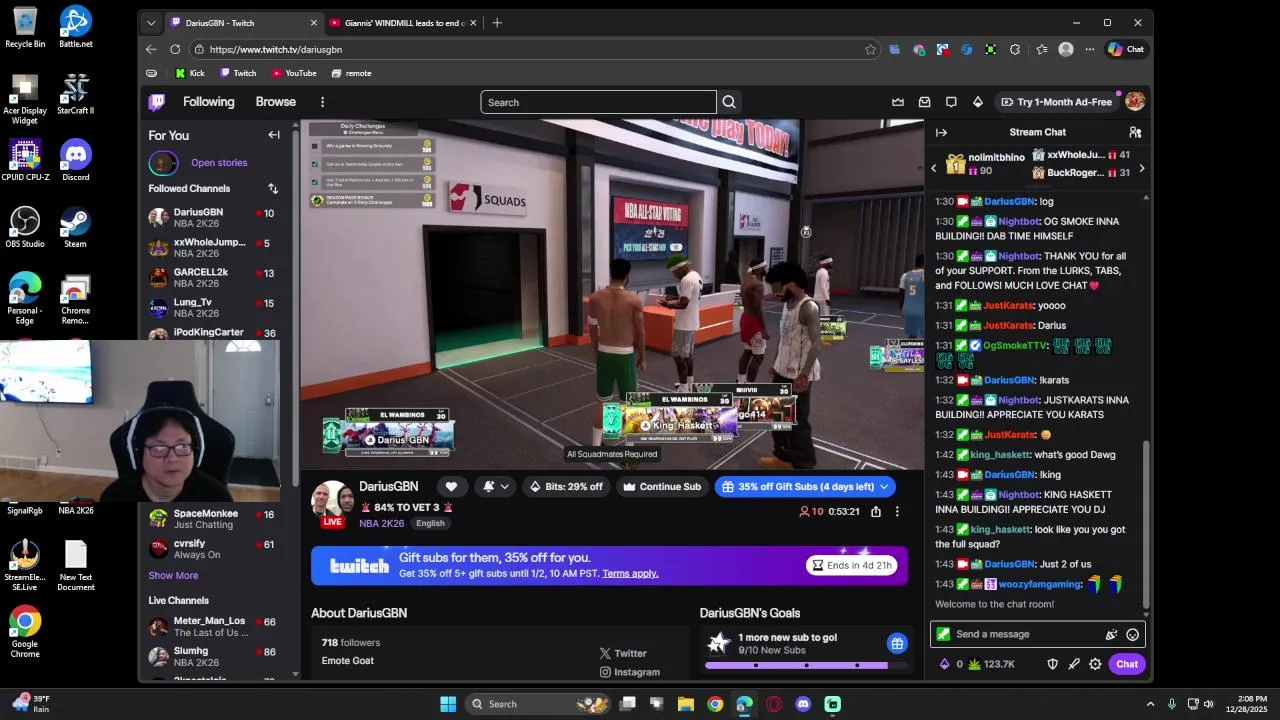Image resolution: width=1280 pixels, height=720 pixels.
Task: Open a new browser tab
Action: click(497, 22)
